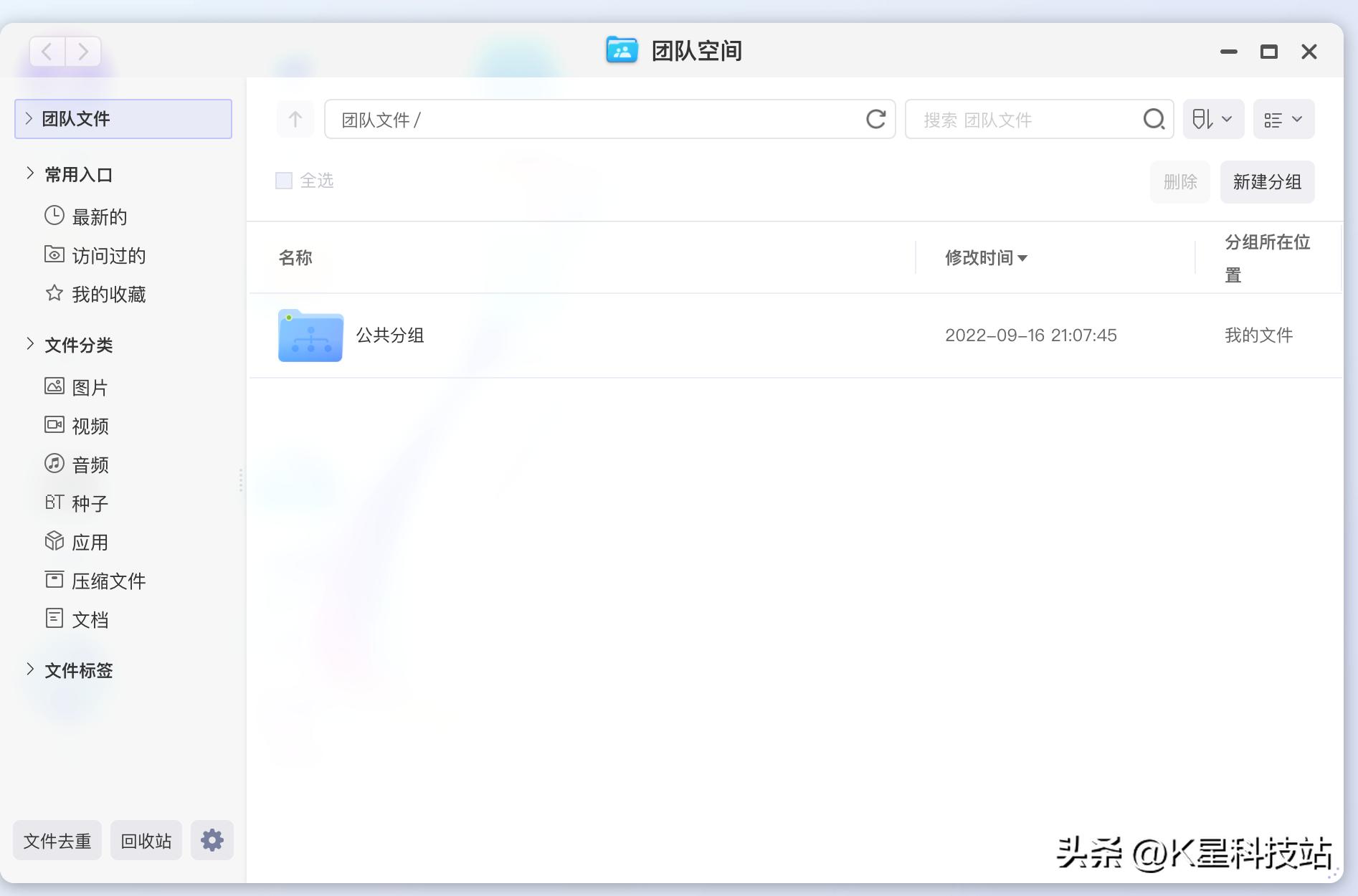Open the 公共分组 group folder
This screenshot has width=1358, height=896.
[390, 335]
